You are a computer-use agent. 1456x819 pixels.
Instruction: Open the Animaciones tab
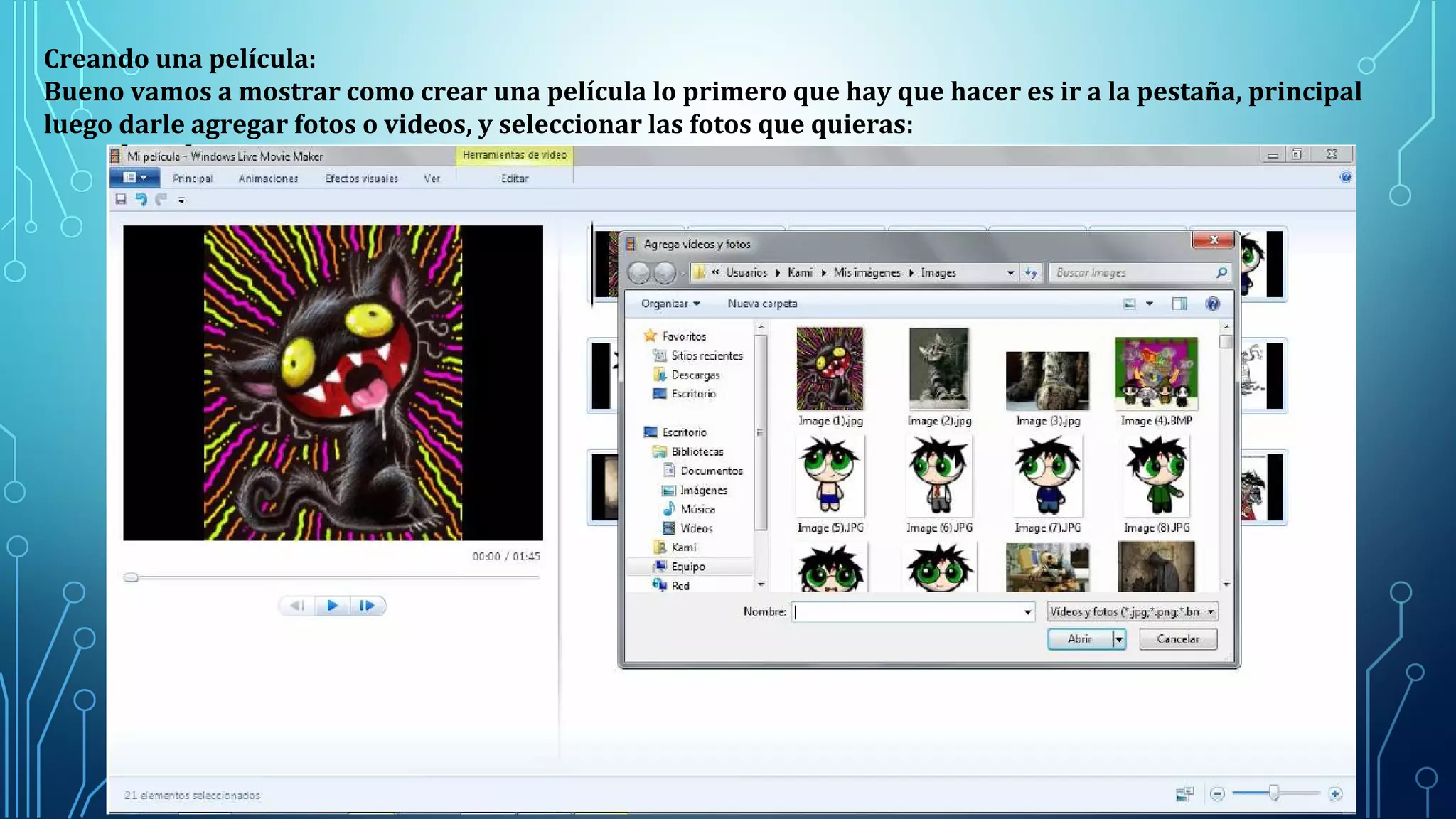[268, 178]
